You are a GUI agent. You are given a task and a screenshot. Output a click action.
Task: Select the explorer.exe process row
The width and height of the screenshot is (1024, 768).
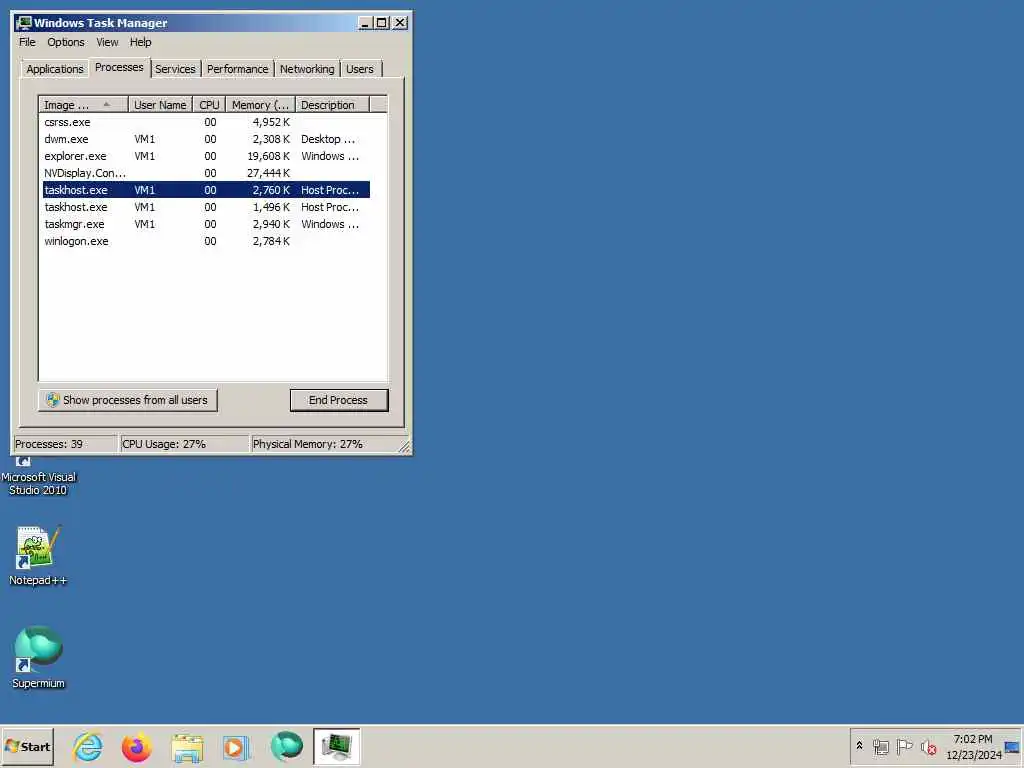[206, 156]
